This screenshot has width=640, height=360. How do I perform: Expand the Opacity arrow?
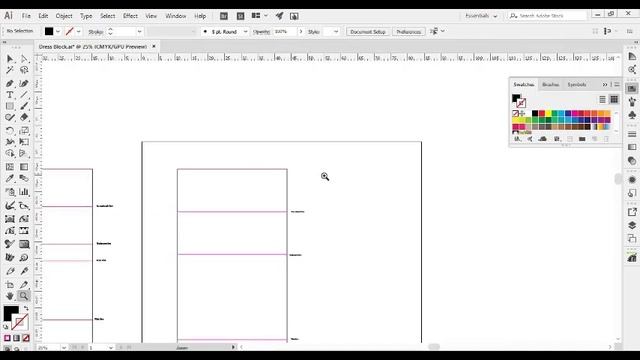tap(301, 31)
